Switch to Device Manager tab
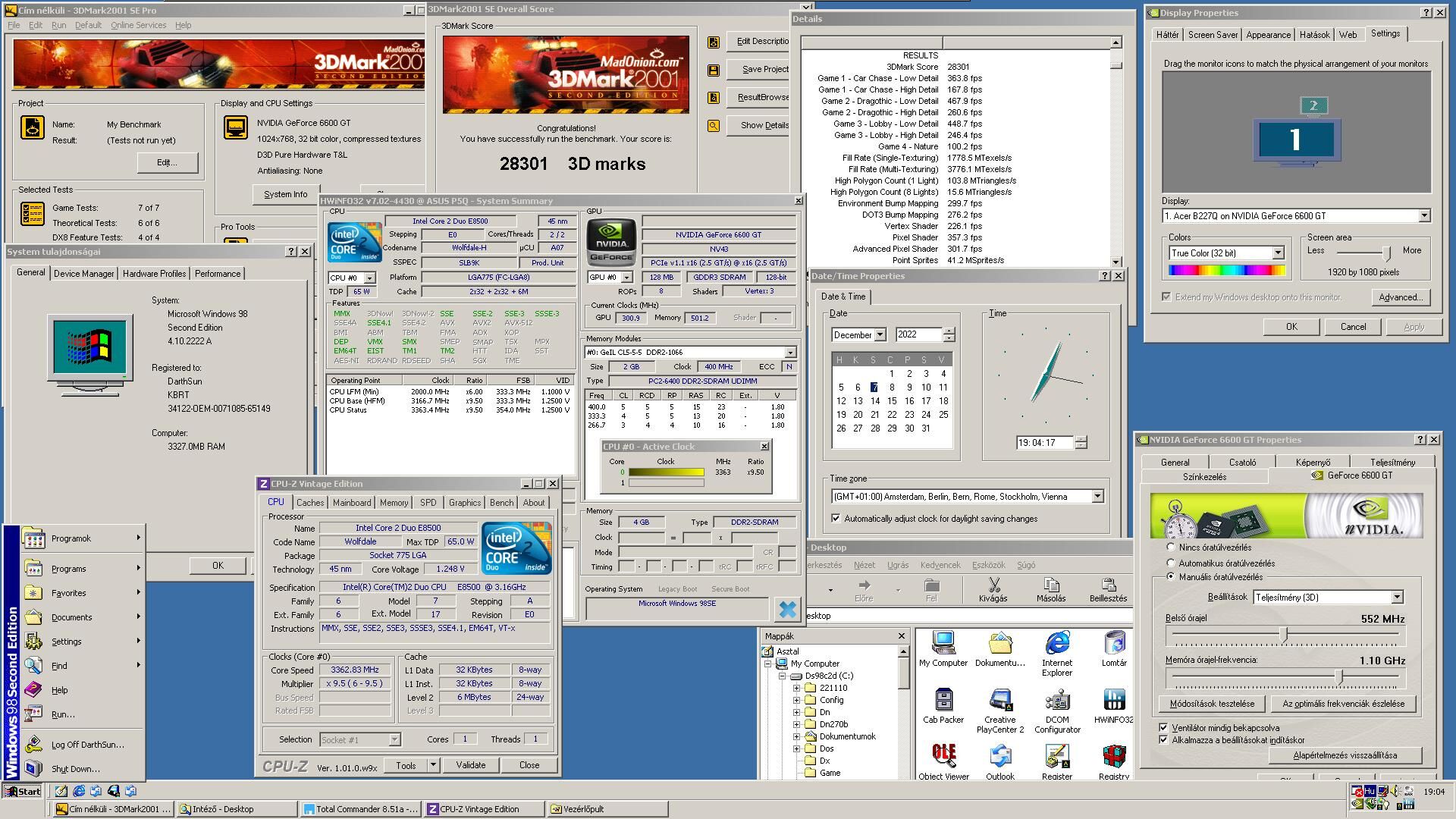Viewport: 1456px width, 819px height. (83, 274)
